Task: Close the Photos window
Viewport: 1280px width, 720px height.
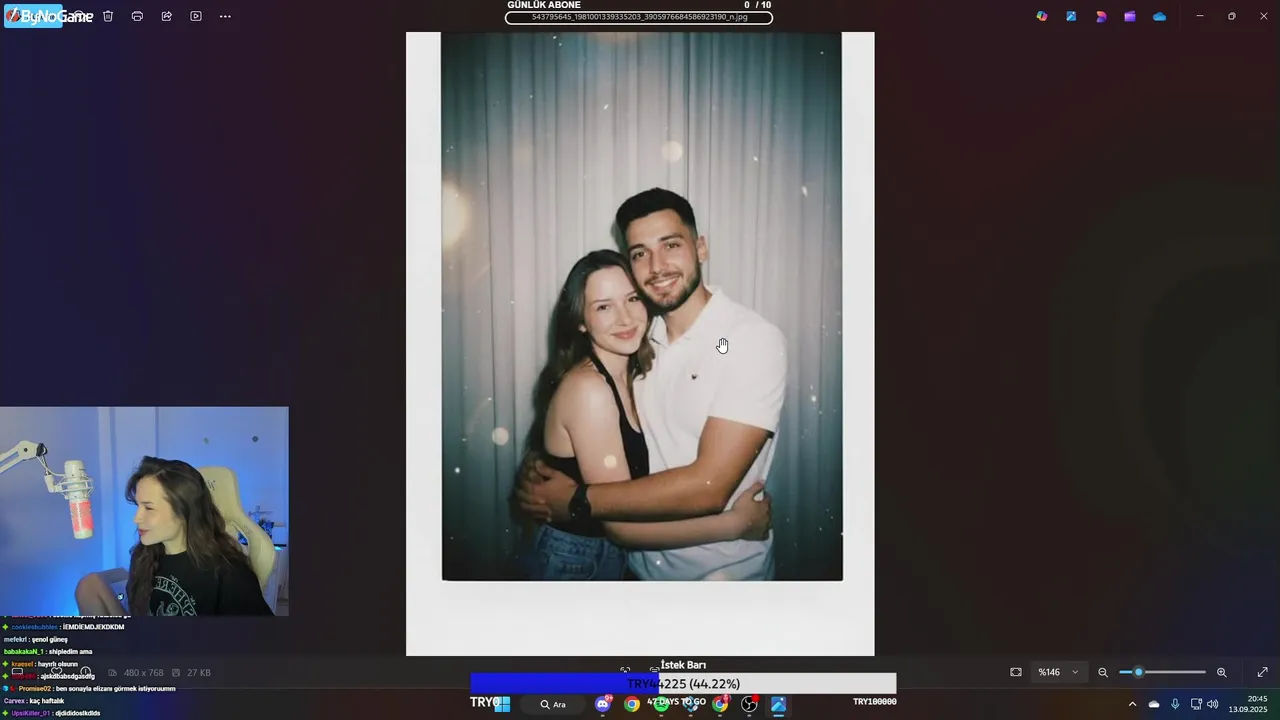Action: [x=1263, y=16]
